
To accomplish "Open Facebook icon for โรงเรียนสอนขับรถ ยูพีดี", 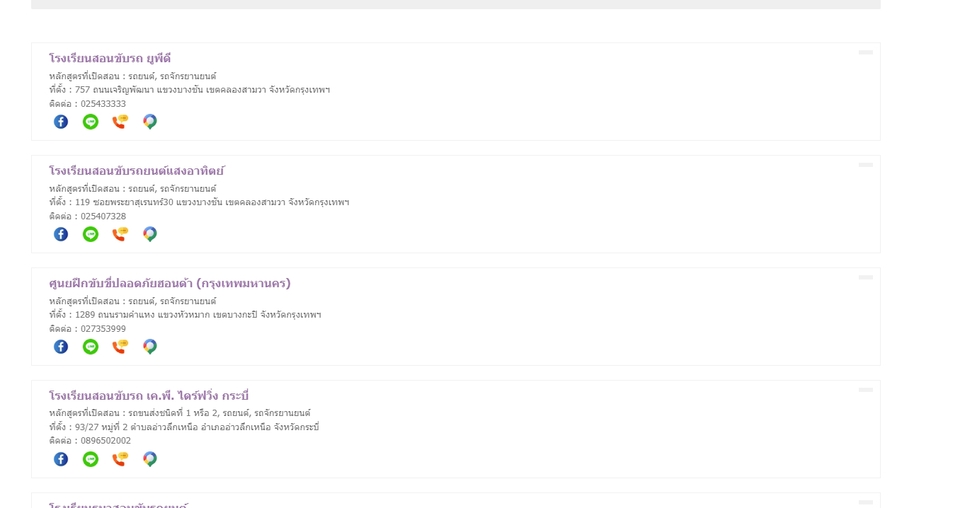I will point(61,122).
